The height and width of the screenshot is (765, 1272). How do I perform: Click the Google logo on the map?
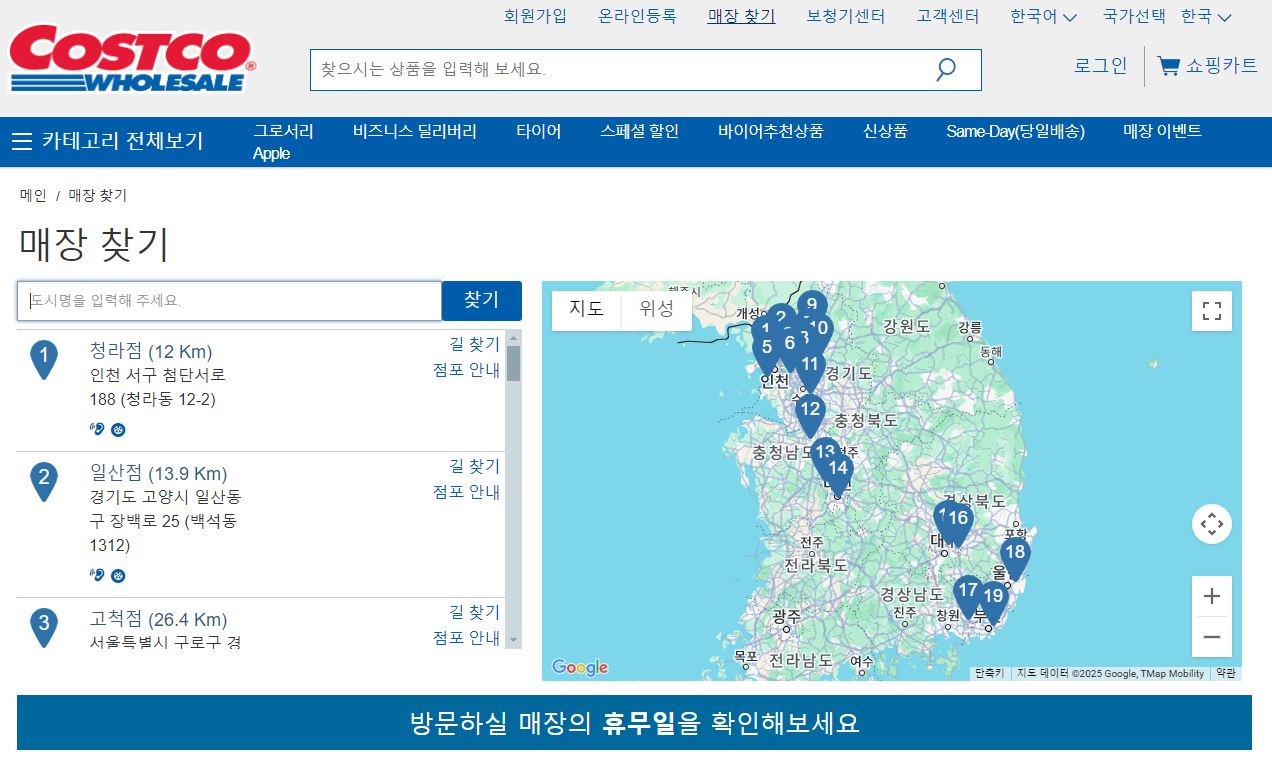coord(580,667)
